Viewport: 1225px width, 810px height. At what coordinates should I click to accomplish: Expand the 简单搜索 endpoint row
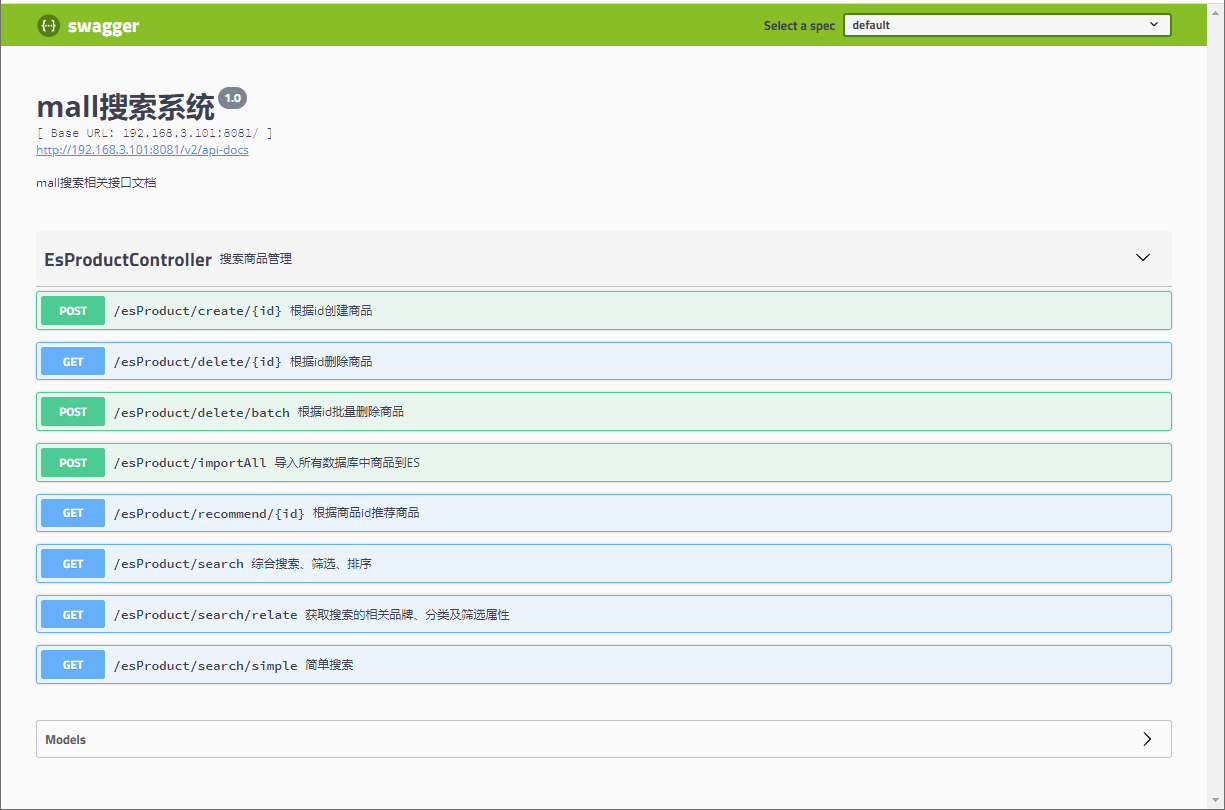[x=600, y=664]
